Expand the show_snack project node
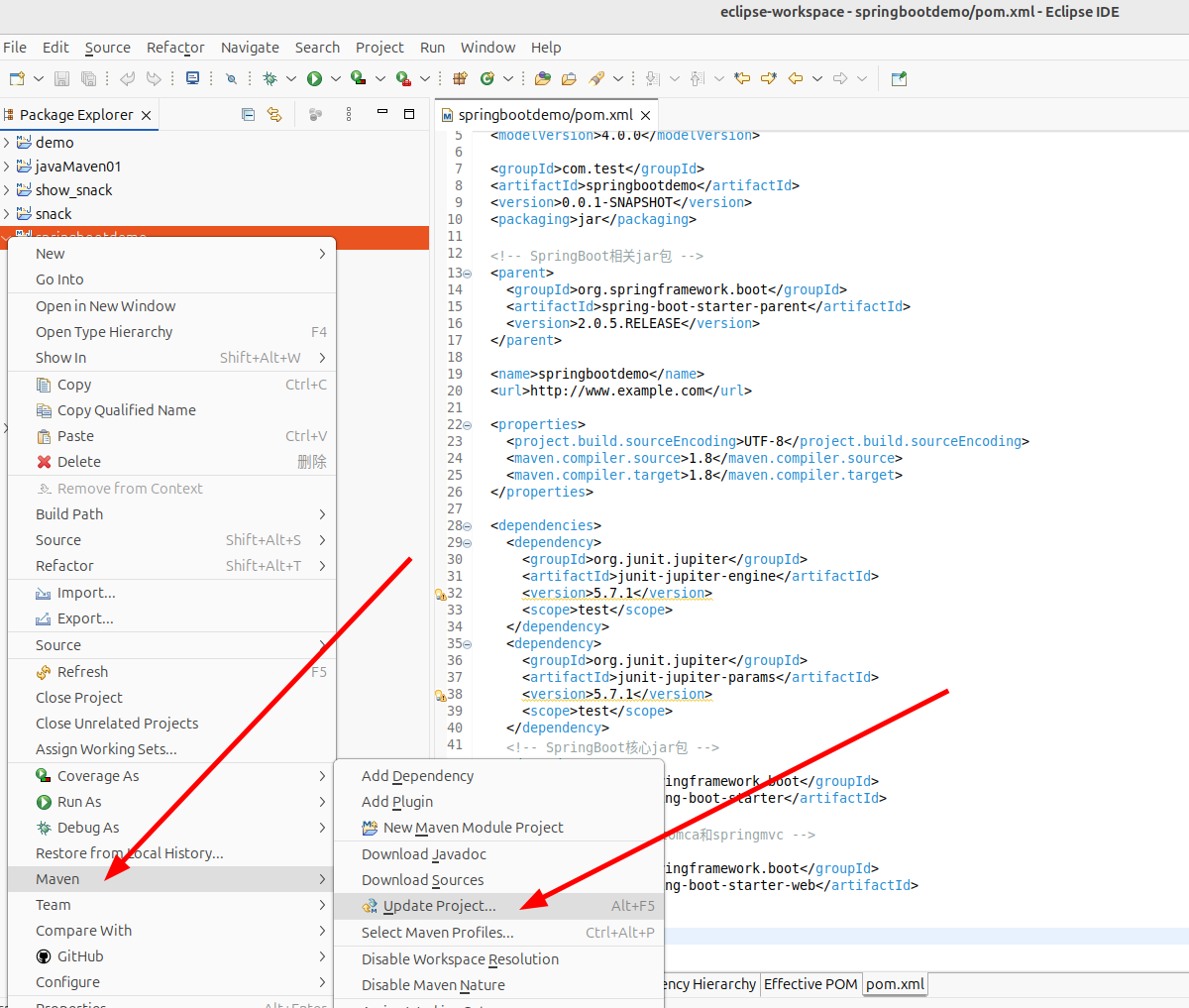 pos(6,190)
